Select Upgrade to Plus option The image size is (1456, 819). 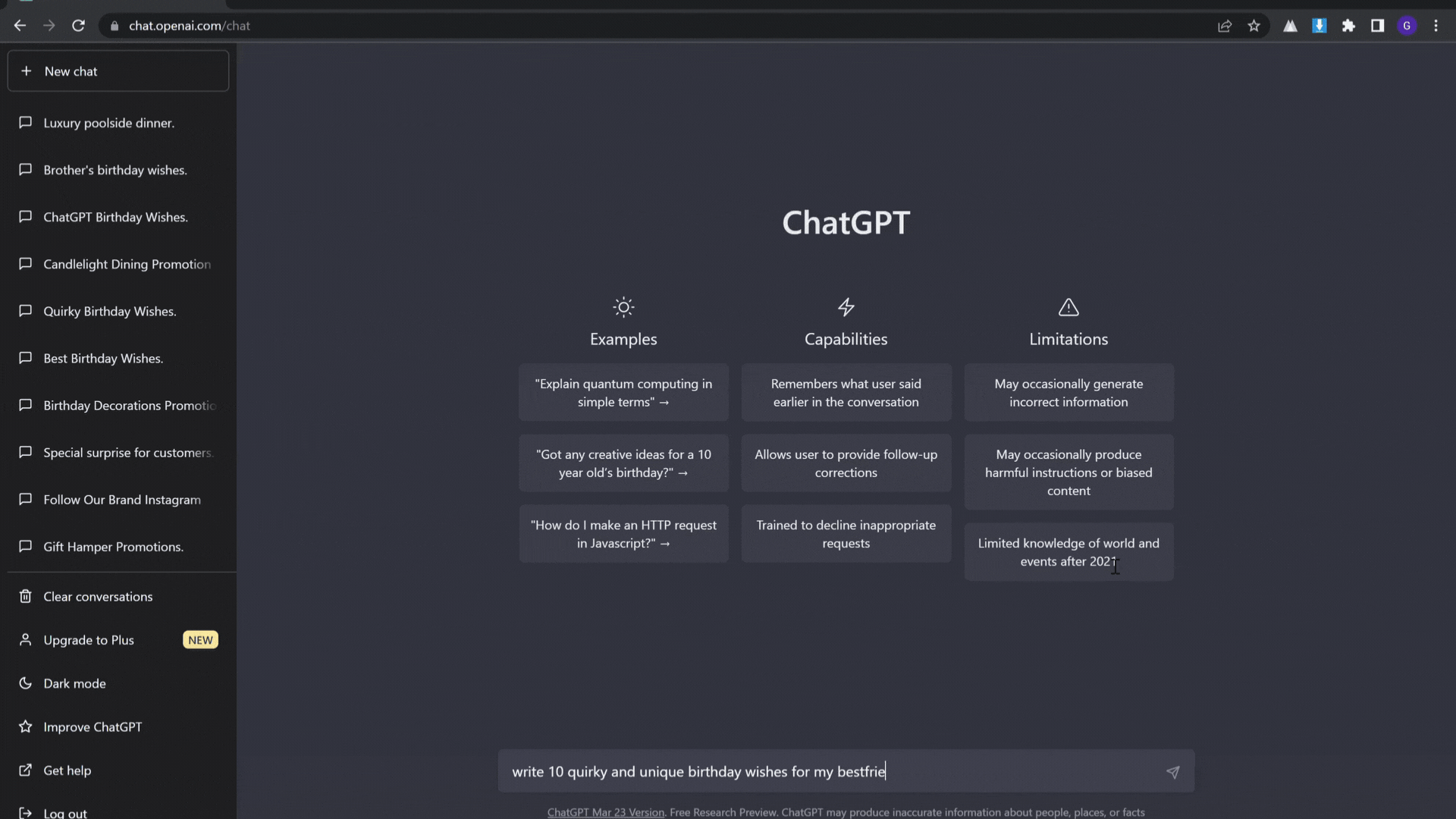89,640
